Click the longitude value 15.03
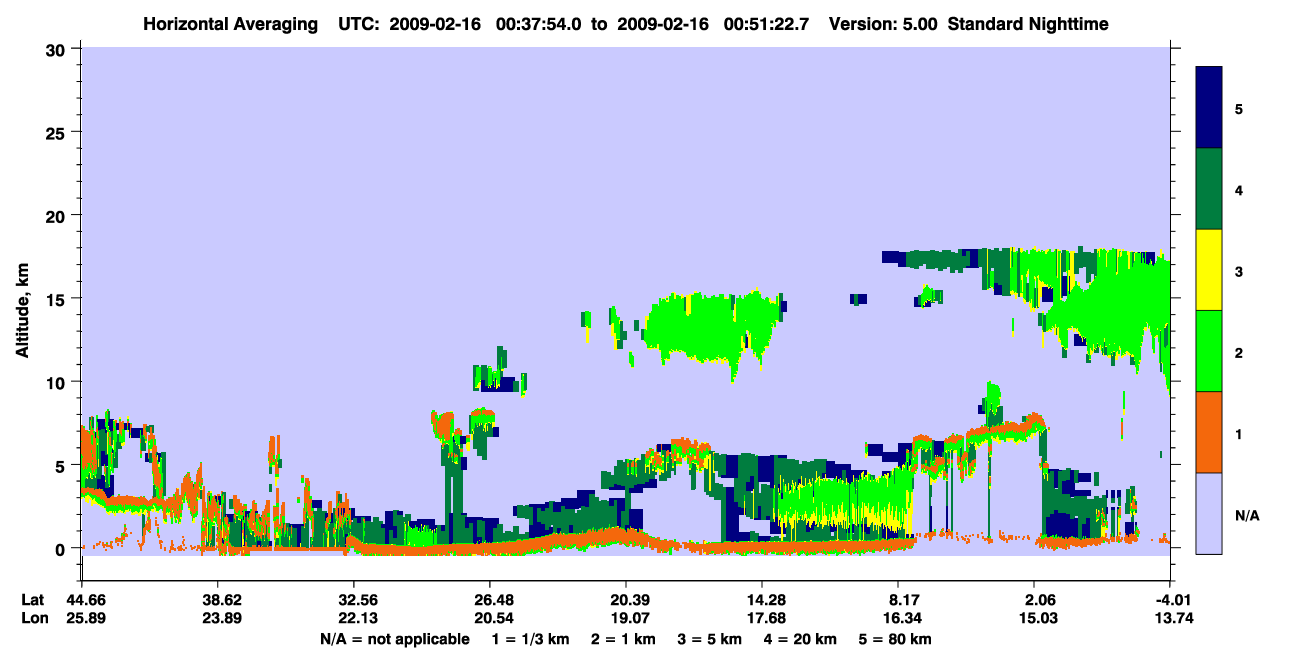Viewport: 1300px width, 667px height. click(1034, 619)
